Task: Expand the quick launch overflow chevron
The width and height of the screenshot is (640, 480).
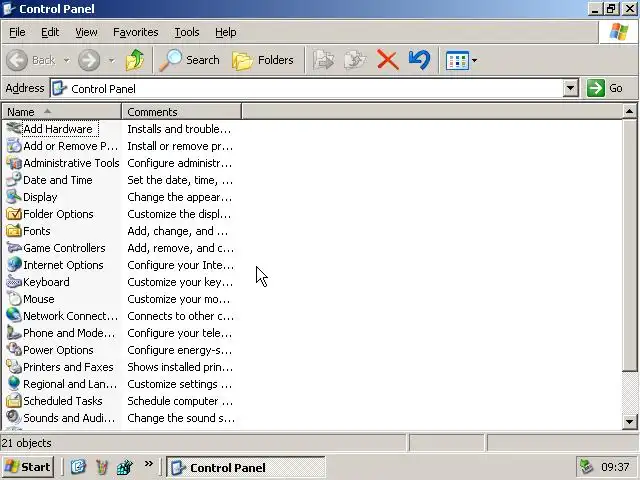Action: (149, 463)
